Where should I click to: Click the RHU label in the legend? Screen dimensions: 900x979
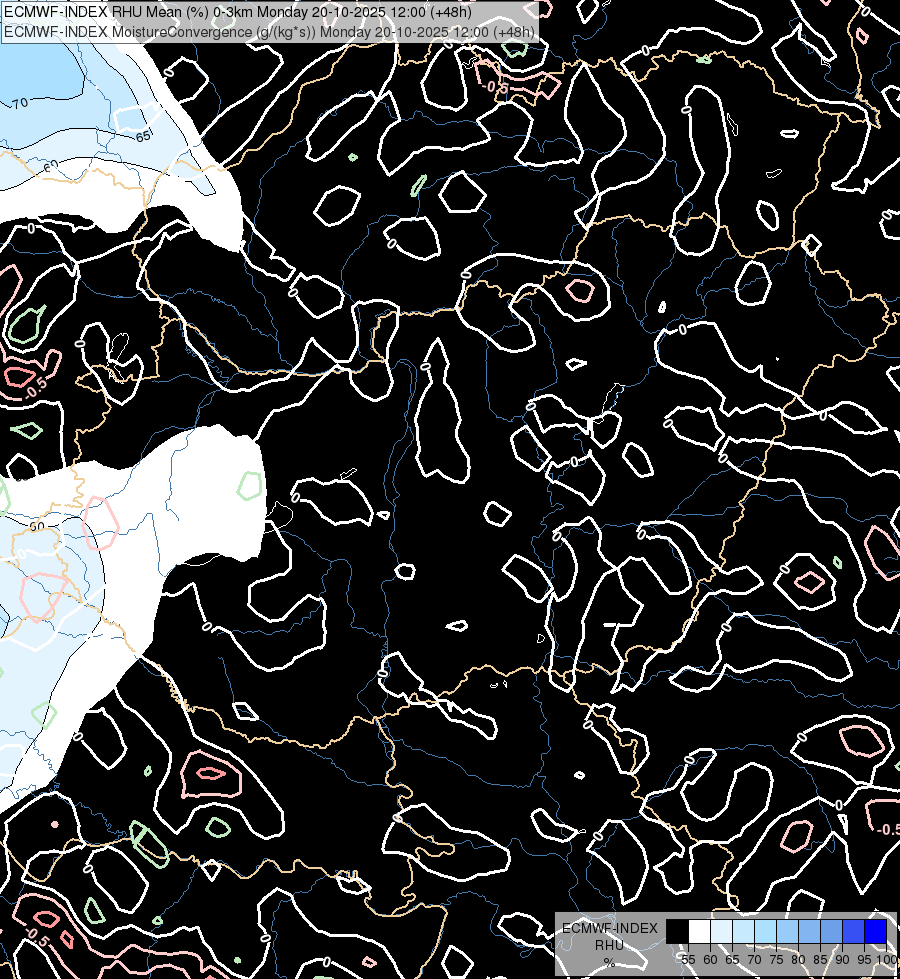(x=609, y=945)
